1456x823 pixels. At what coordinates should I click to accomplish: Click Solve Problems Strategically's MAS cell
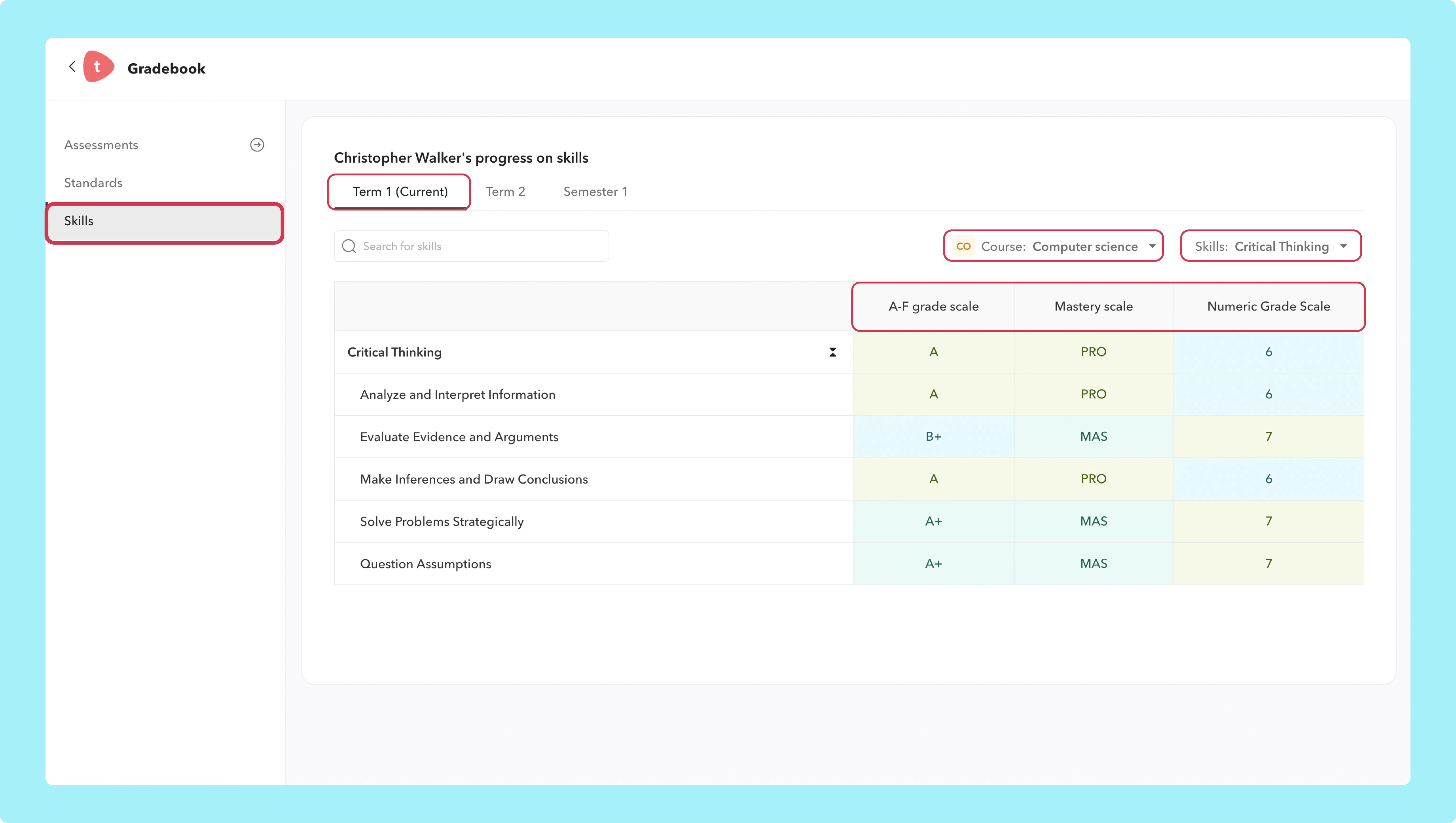click(x=1094, y=521)
